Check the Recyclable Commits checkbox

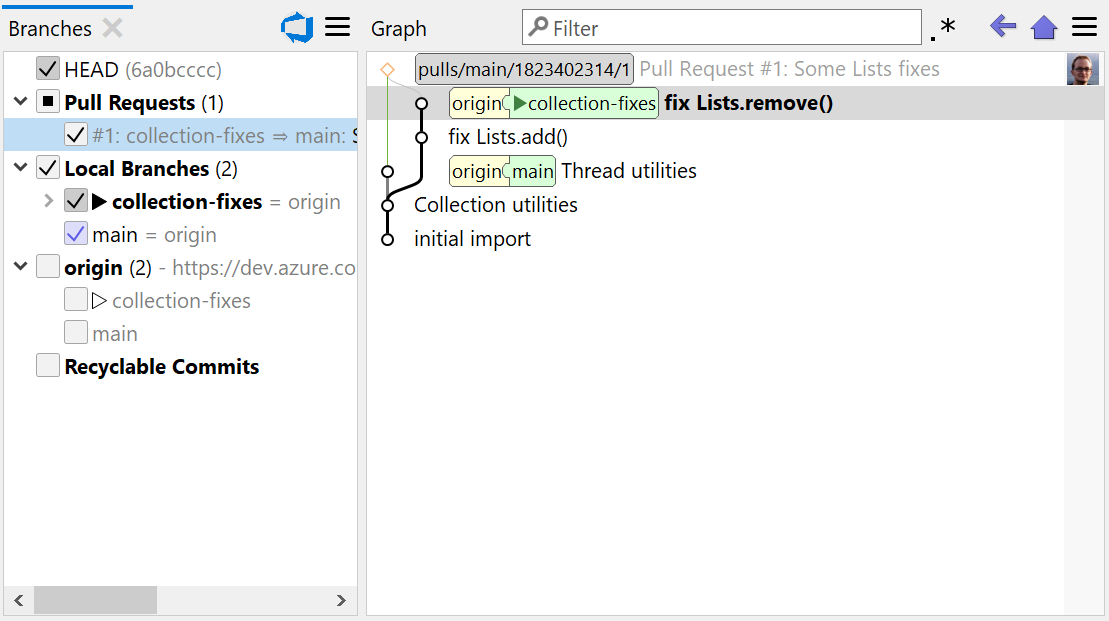[47, 366]
